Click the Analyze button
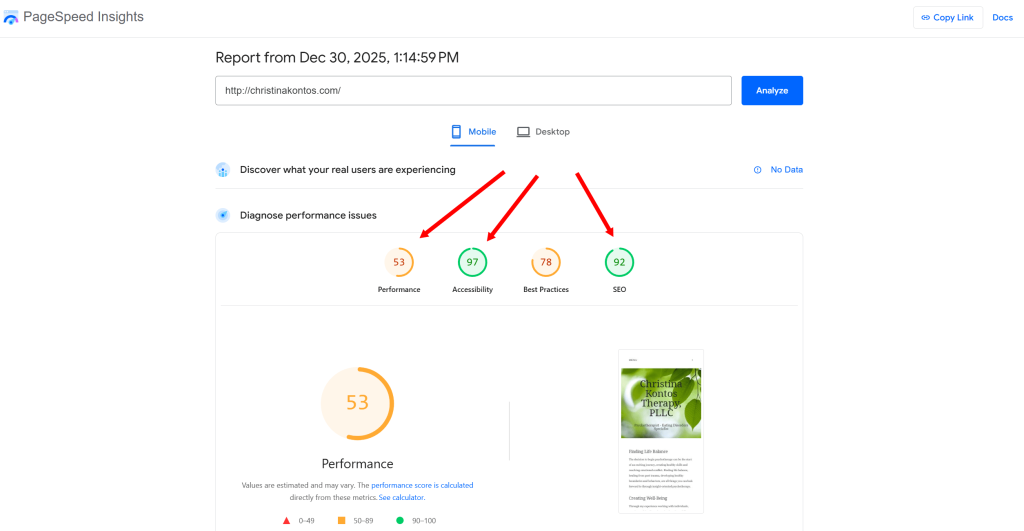This screenshot has width=1024, height=531. point(772,91)
